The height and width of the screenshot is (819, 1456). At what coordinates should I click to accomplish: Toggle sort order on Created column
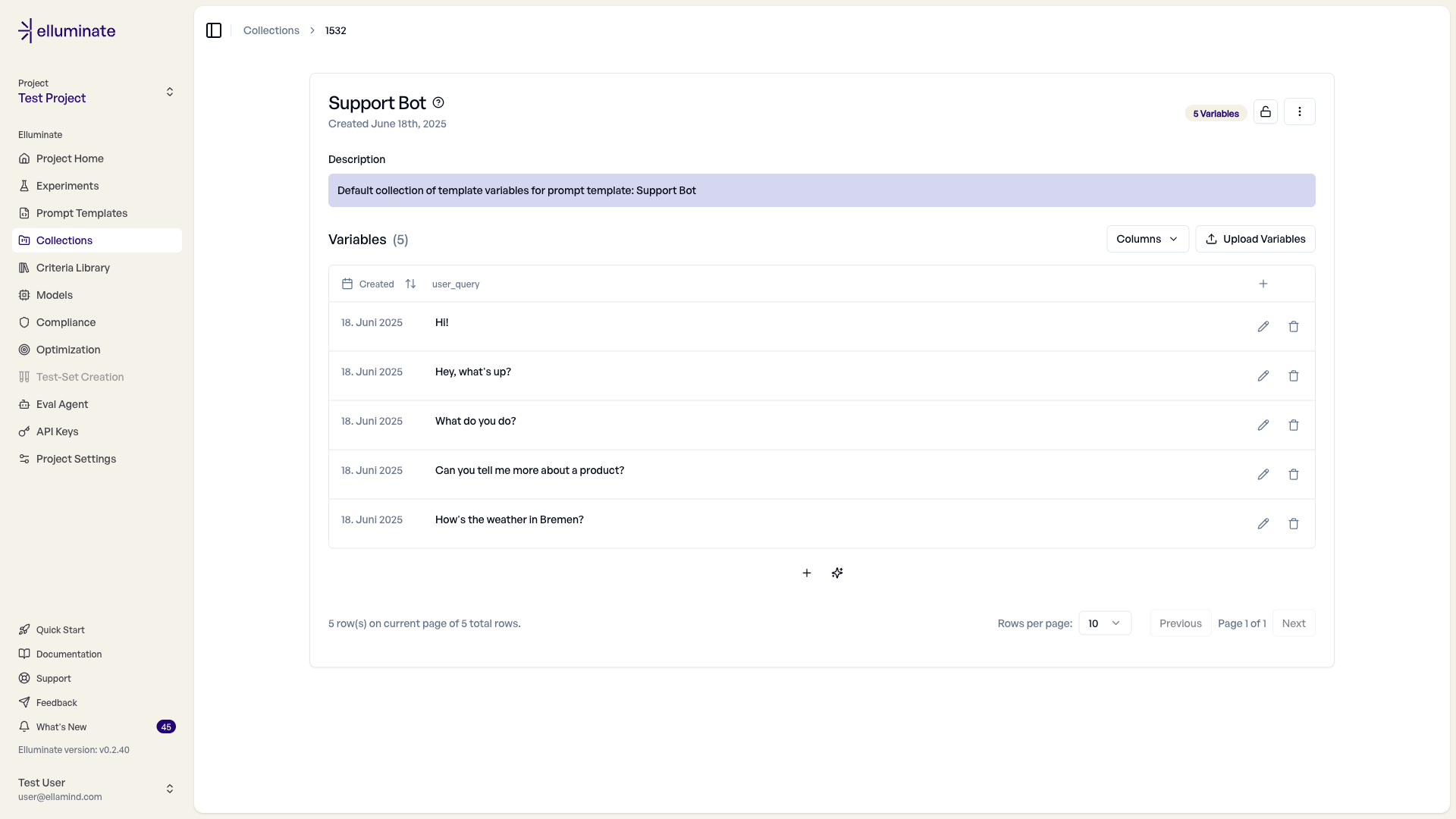(410, 284)
